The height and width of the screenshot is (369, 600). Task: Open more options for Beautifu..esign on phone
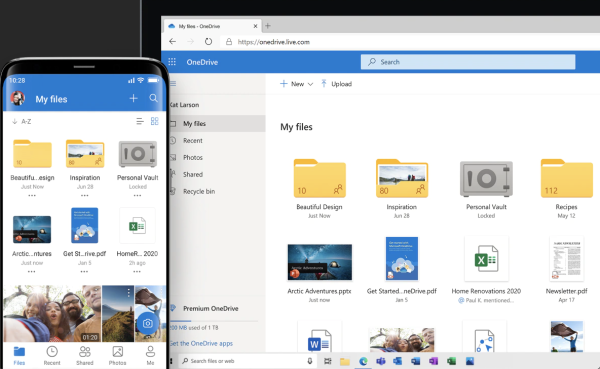32,196
